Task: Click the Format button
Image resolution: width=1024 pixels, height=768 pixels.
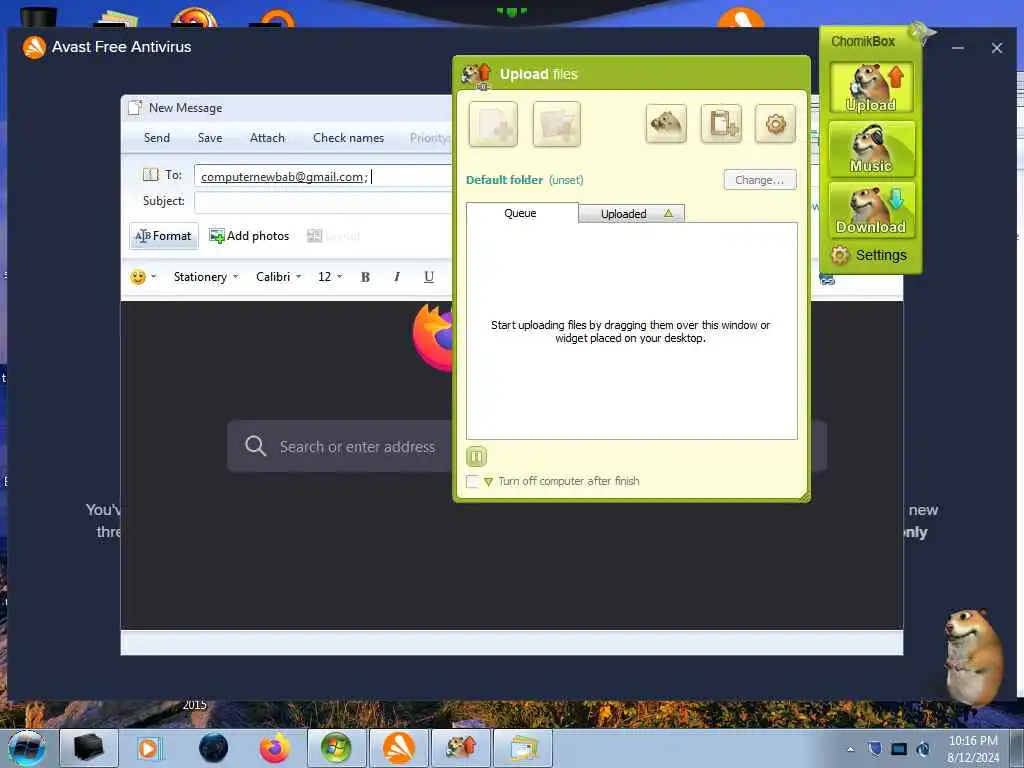Action: 163,236
